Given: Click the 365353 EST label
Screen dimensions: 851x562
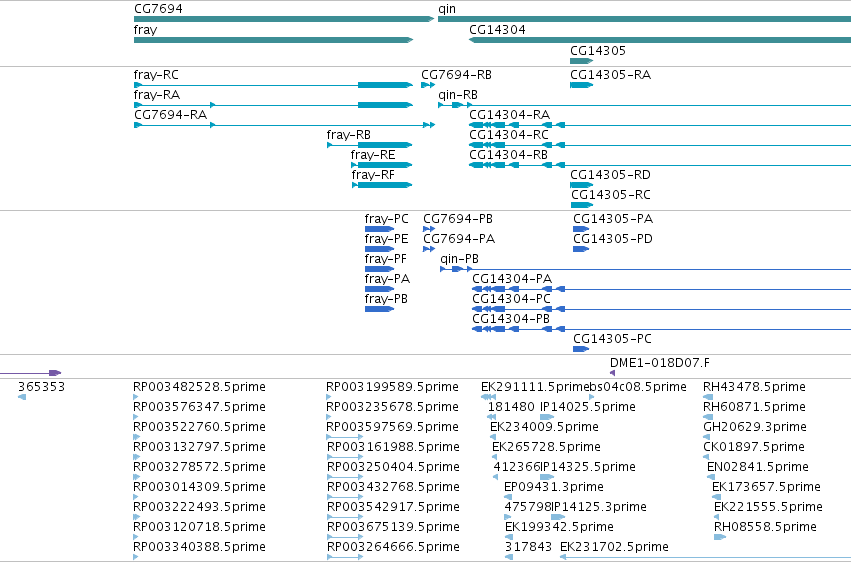Looking at the screenshot, I should (x=41, y=387).
